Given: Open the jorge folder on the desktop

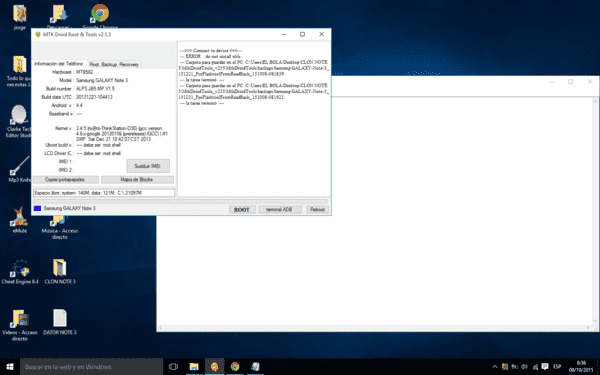Looking at the screenshot, I should click(x=20, y=17).
